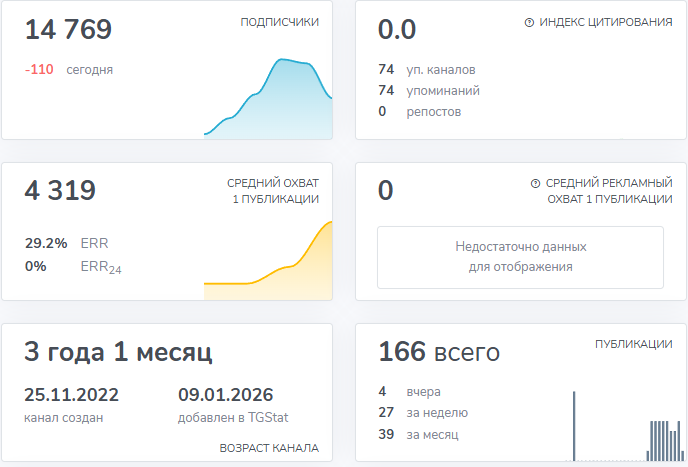688x467 pixels.
Task: Click the 27 за неделю publications stat
Action: click(x=422, y=413)
